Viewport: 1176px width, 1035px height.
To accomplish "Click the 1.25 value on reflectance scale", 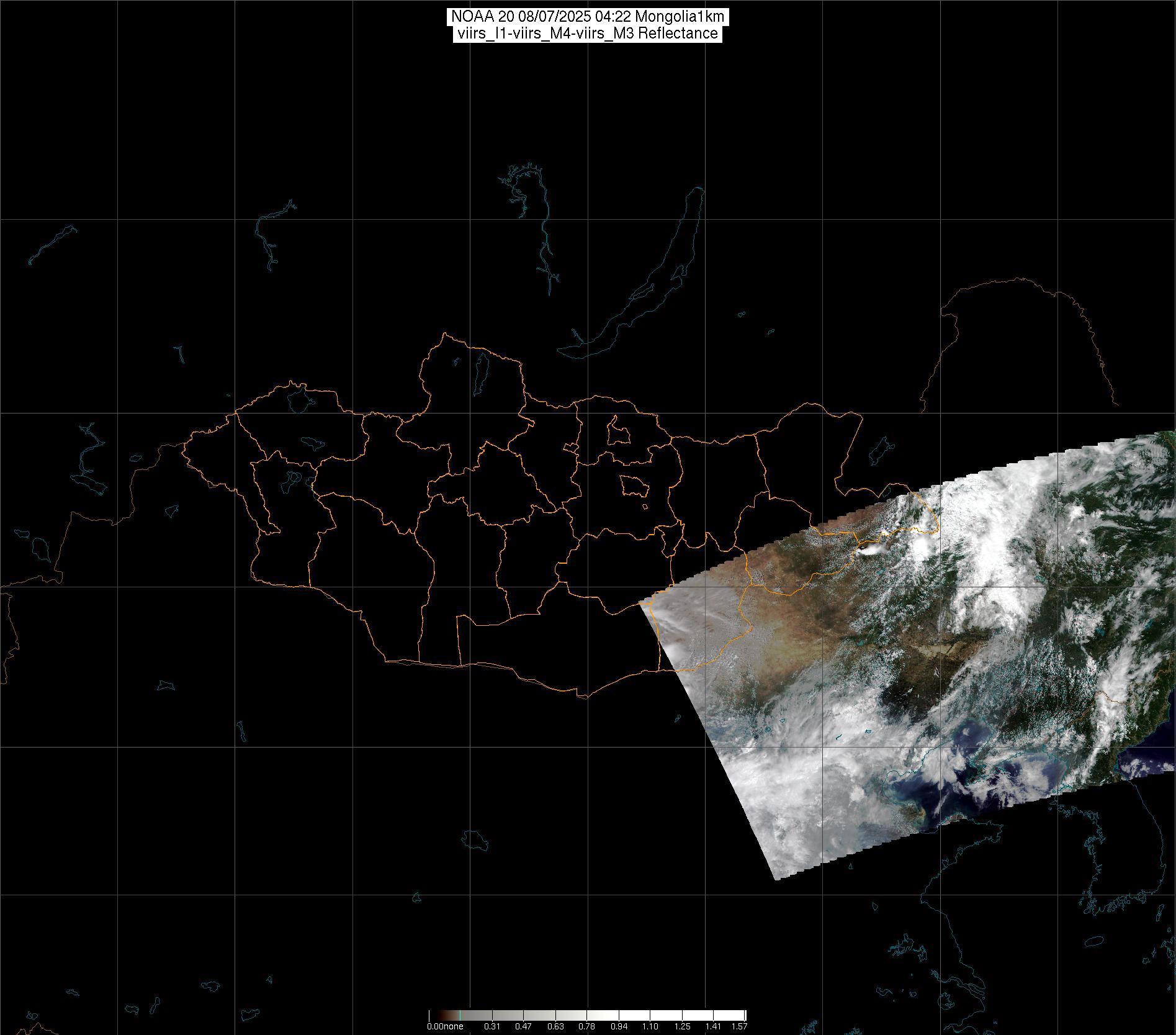I will click(x=682, y=1026).
